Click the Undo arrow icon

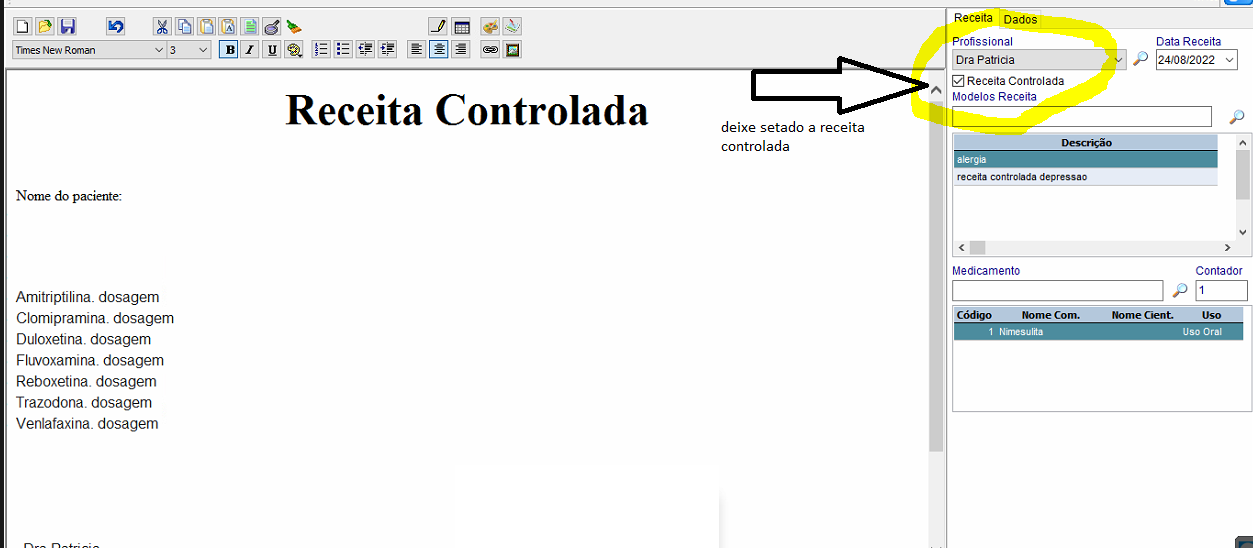tap(116, 27)
